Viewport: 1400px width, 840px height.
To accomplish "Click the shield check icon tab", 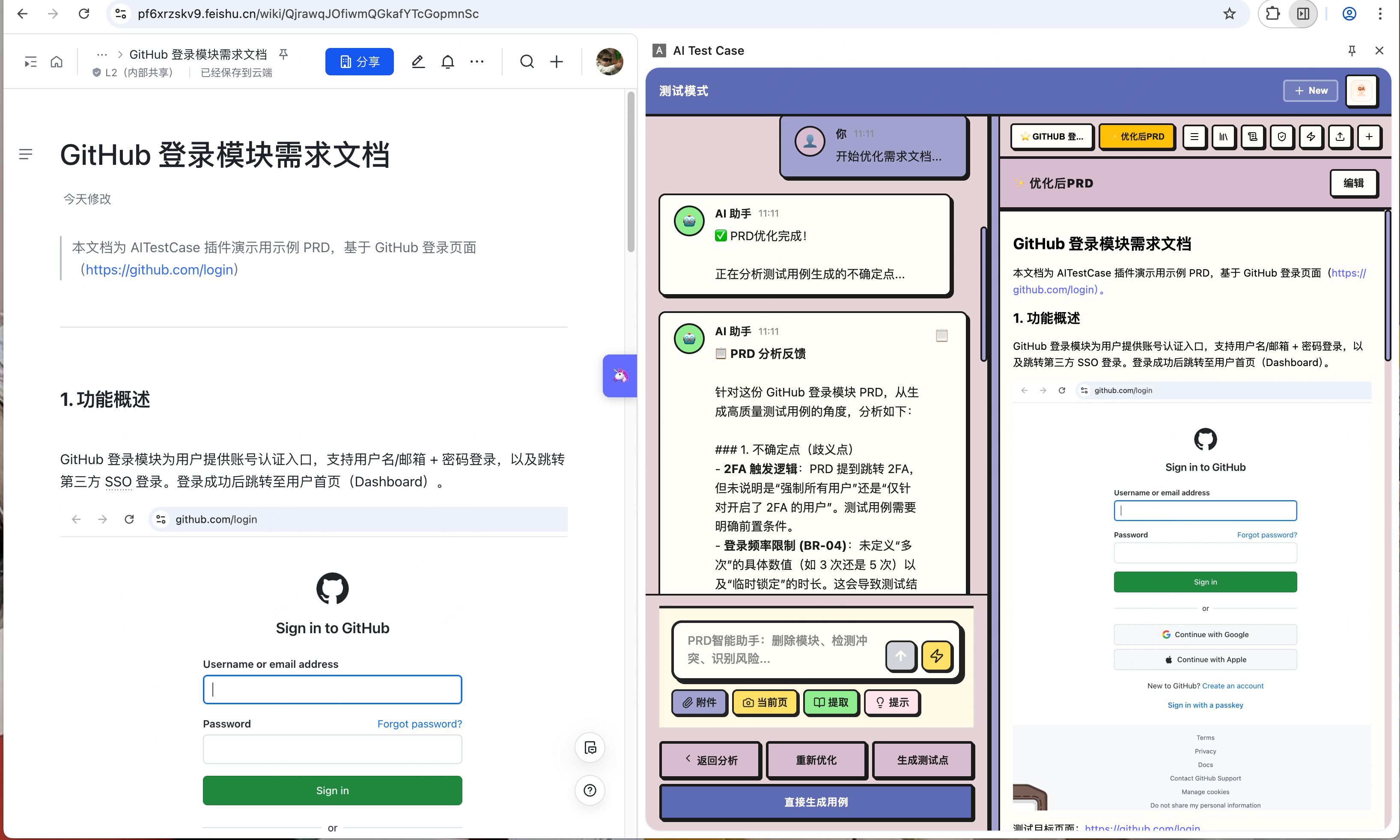I will click(1282, 137).
